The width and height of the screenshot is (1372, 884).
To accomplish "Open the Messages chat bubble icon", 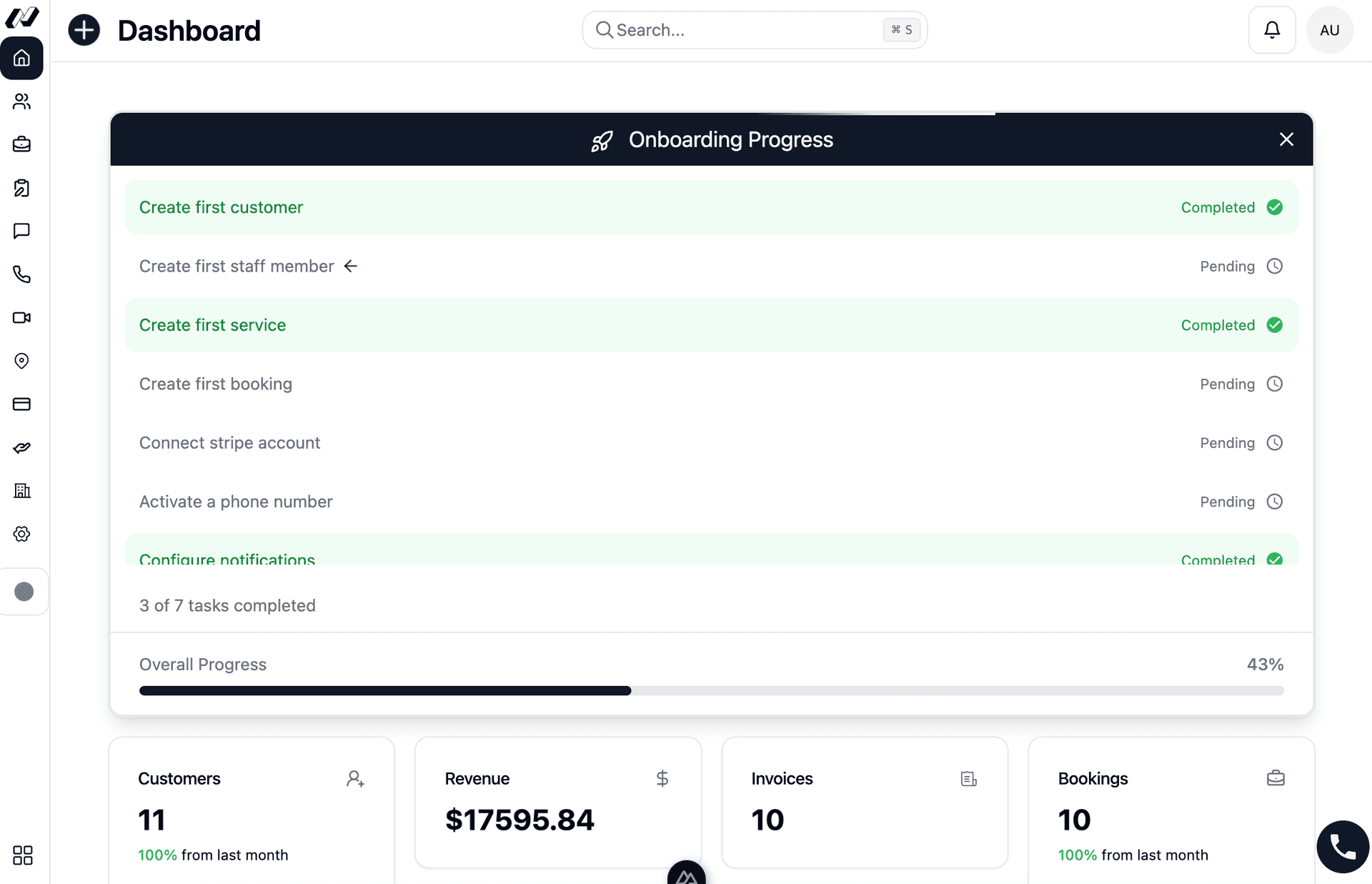I will pyautogui.click(x=22, y=231).
